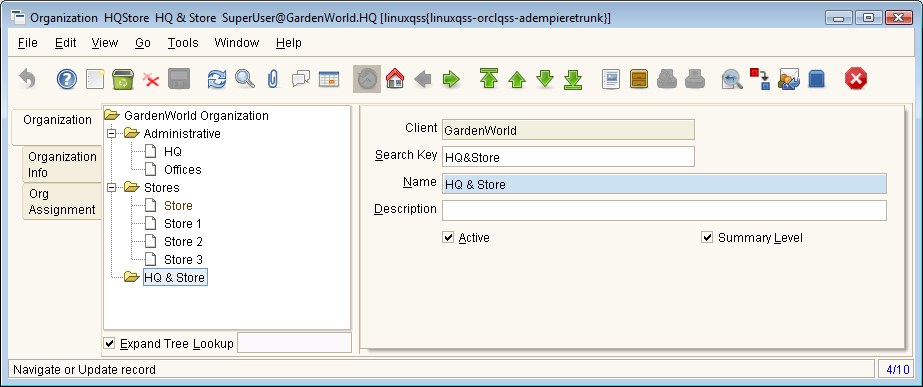Exit the window with the red octagon icon
923x387 pixels.
point(856,78)
